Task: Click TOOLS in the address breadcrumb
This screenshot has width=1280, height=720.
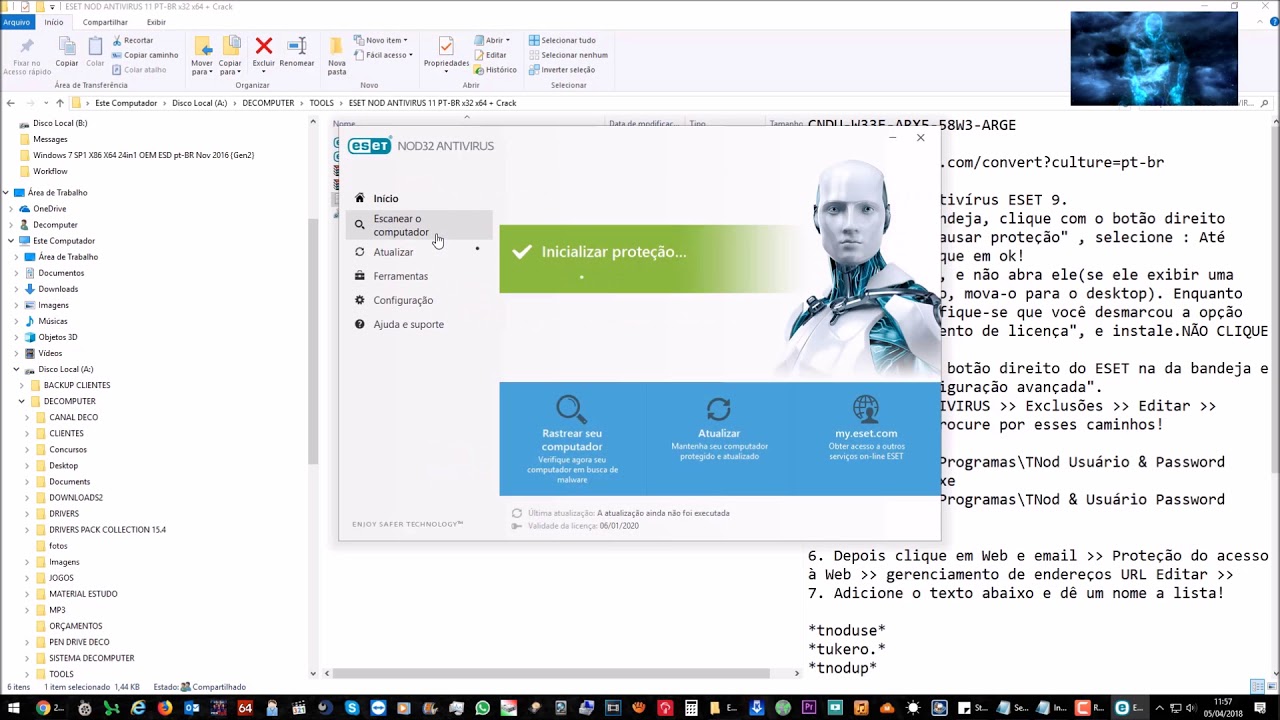Action: pyautogui.click(x=321, y=103)
